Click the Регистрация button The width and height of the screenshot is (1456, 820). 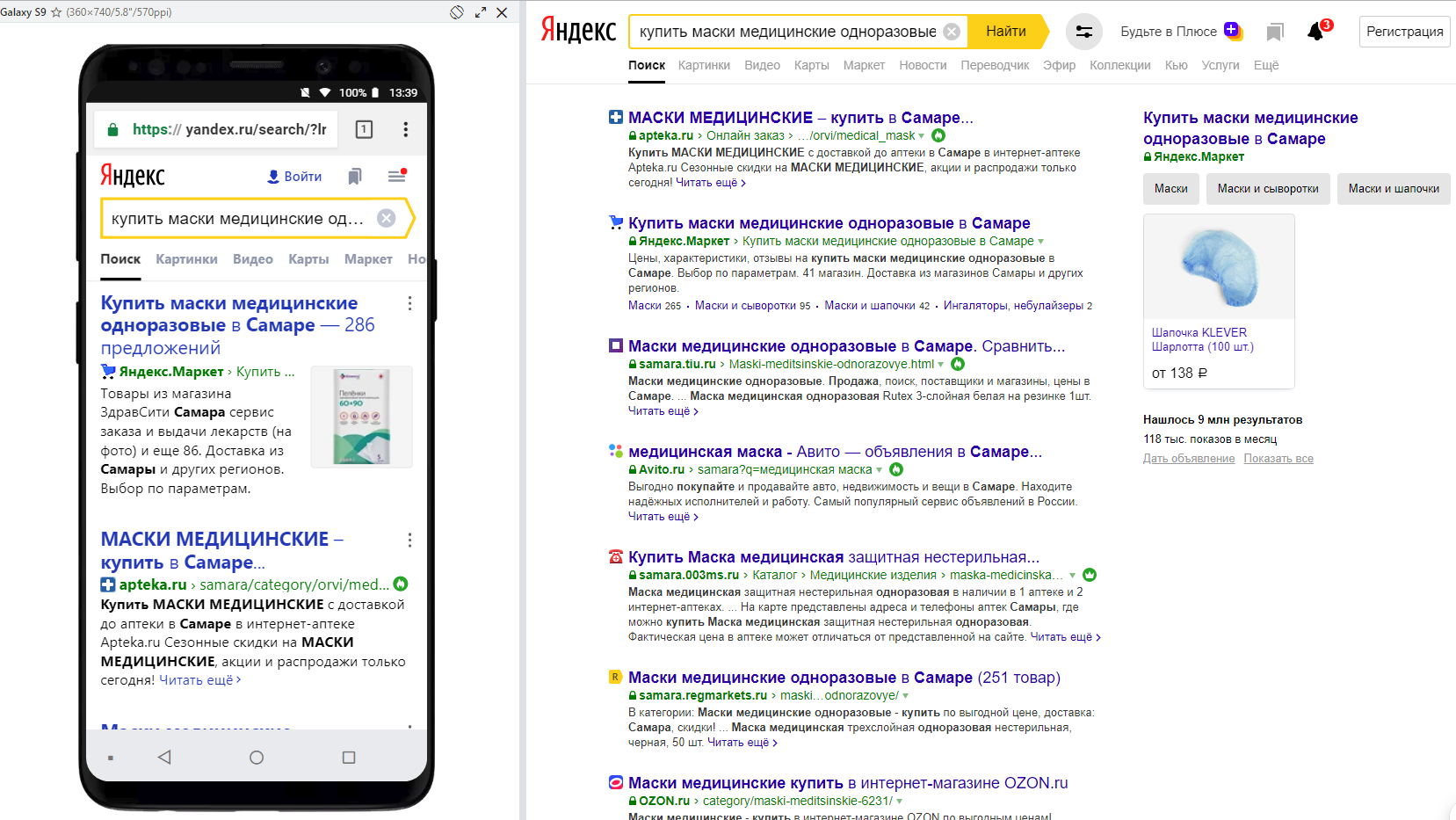click(1404, 32)
